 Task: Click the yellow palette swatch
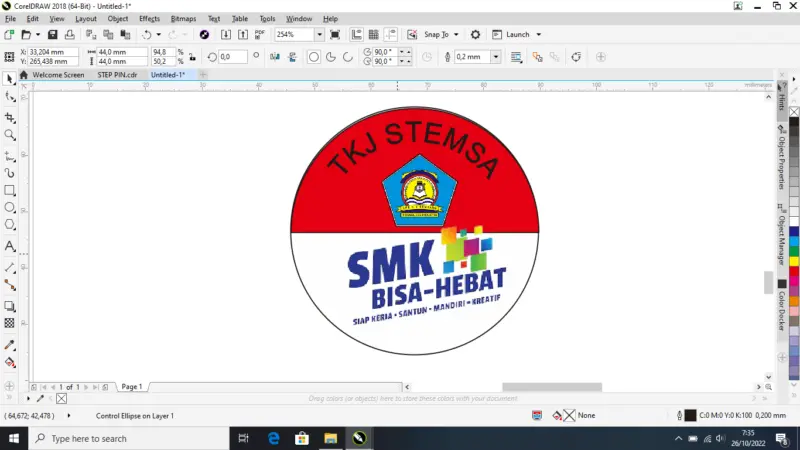click(794, 262)
